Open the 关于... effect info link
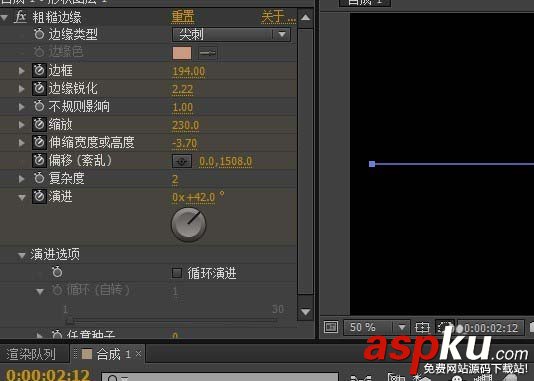The height and width of the screenshot is (381, 534). (x=278, y=17)
